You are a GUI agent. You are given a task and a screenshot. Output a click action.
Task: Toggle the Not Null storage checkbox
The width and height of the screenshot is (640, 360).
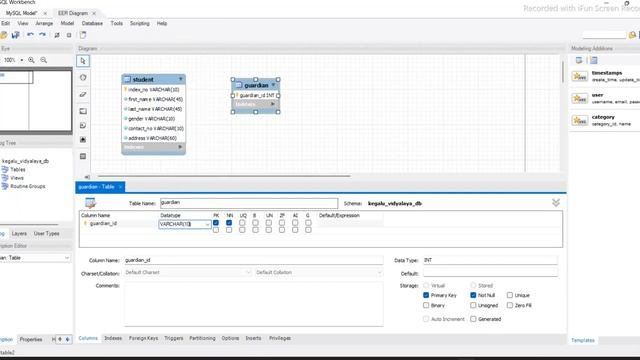pos(473,295)
